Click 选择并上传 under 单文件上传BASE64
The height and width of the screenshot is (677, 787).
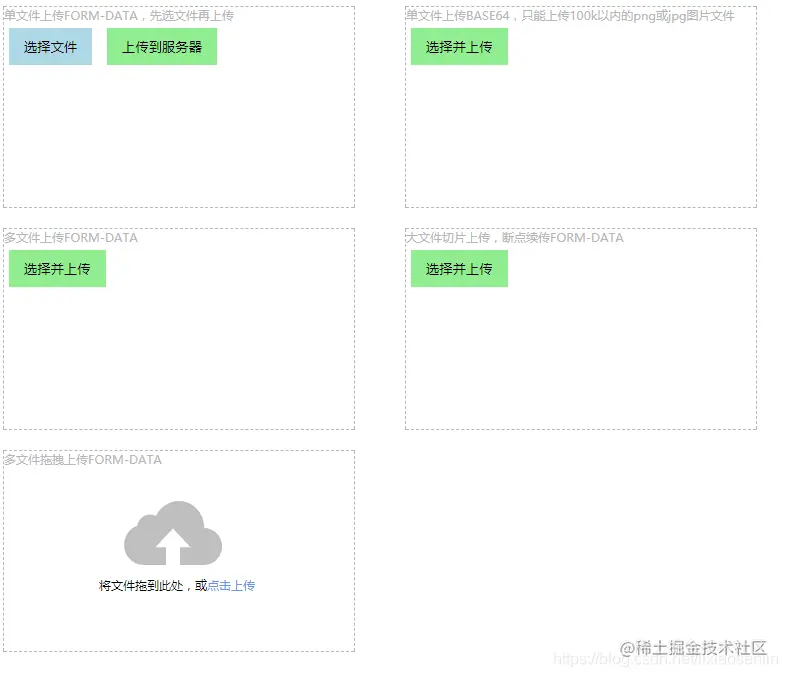pyautogui.click(x=459, y=47)
